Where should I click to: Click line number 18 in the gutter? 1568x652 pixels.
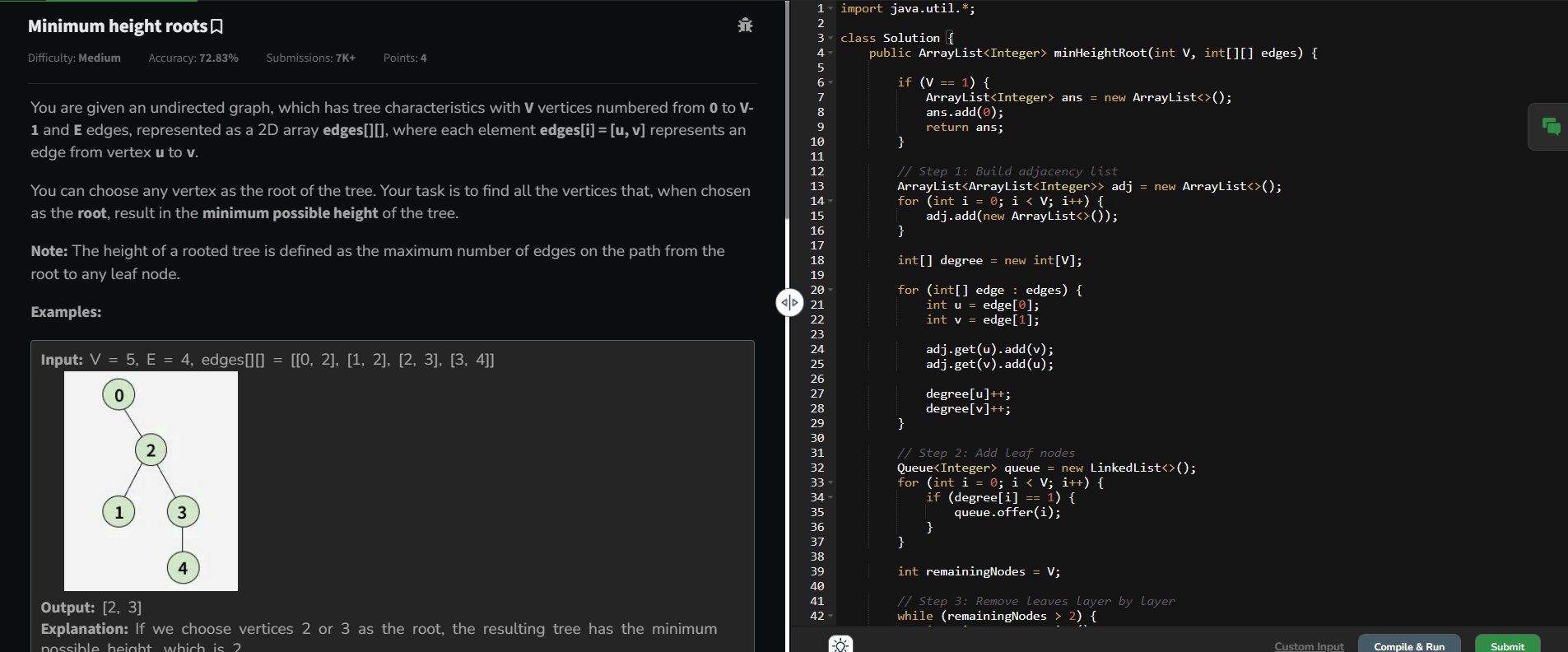click(817, 261)
